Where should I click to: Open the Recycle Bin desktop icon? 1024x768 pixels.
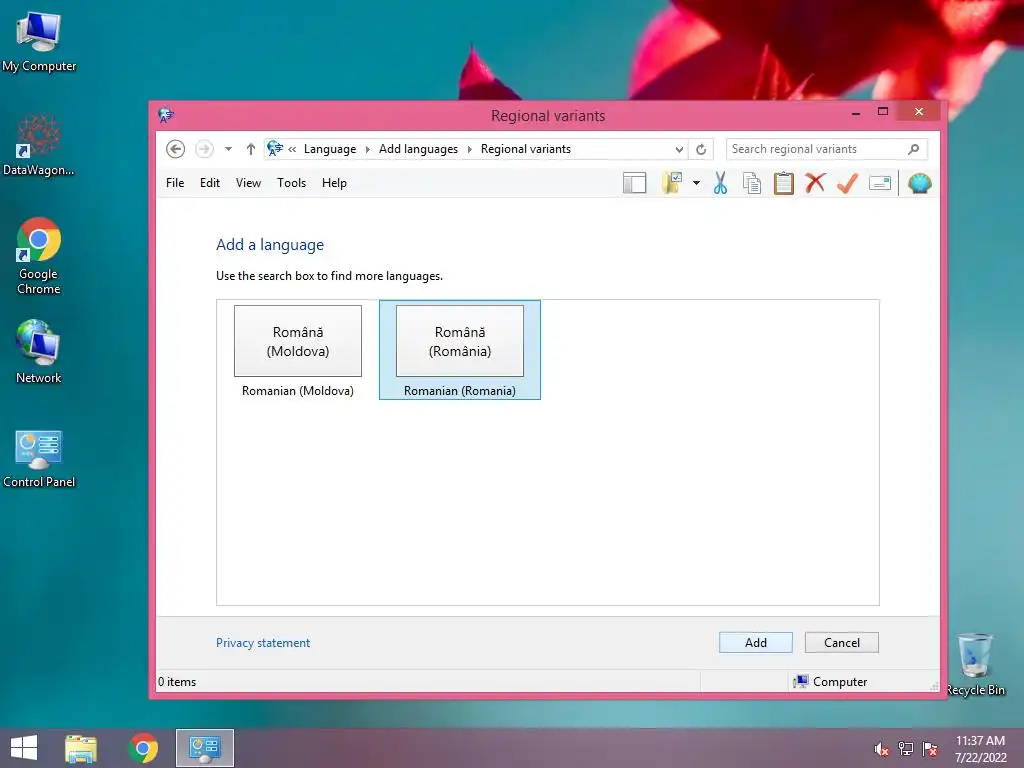[x=976, y=664]
